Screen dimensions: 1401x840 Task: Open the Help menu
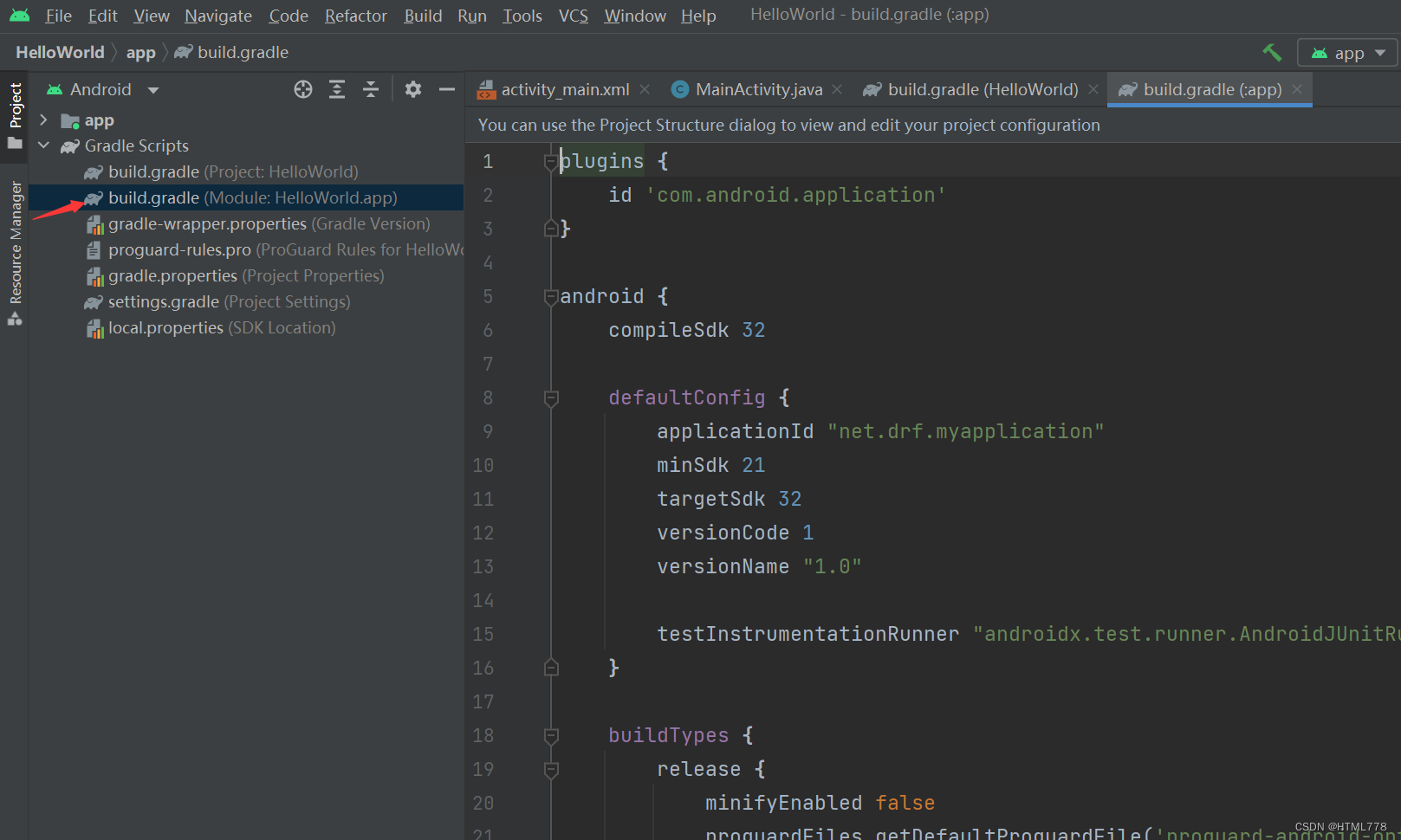[698, 16]
